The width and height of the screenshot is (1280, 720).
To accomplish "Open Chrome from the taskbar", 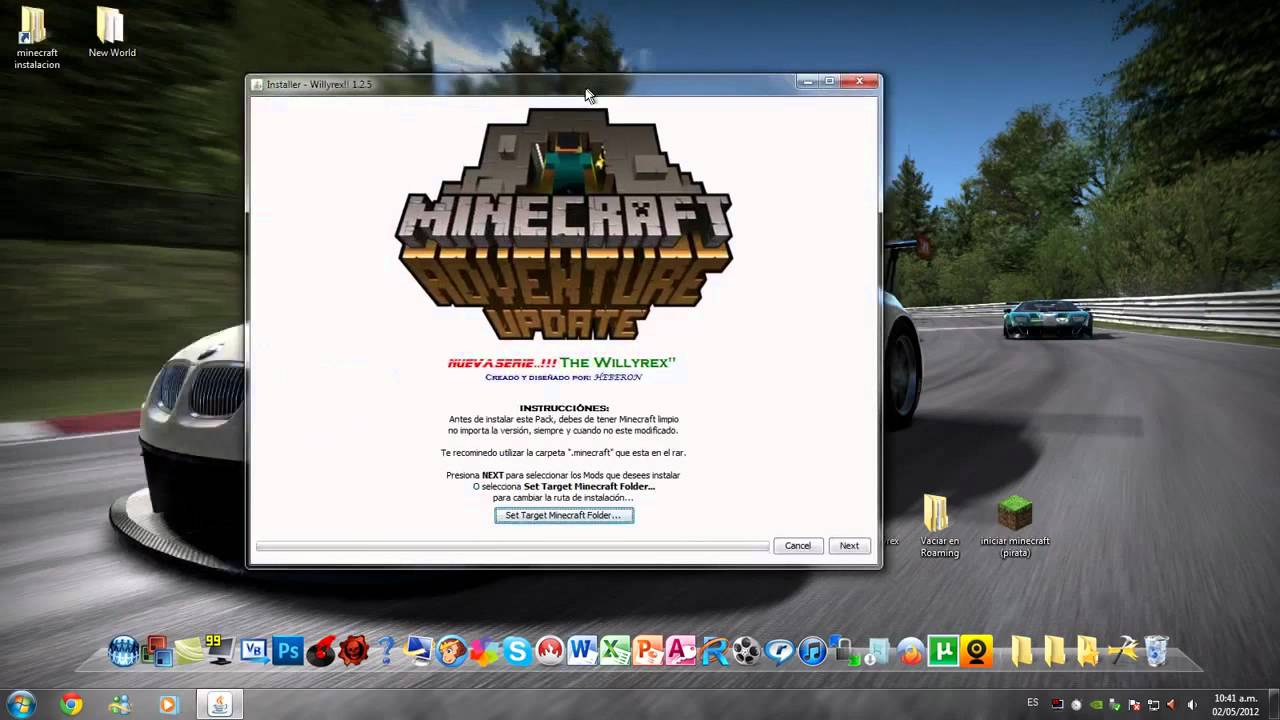I will [x=71, y=705].
